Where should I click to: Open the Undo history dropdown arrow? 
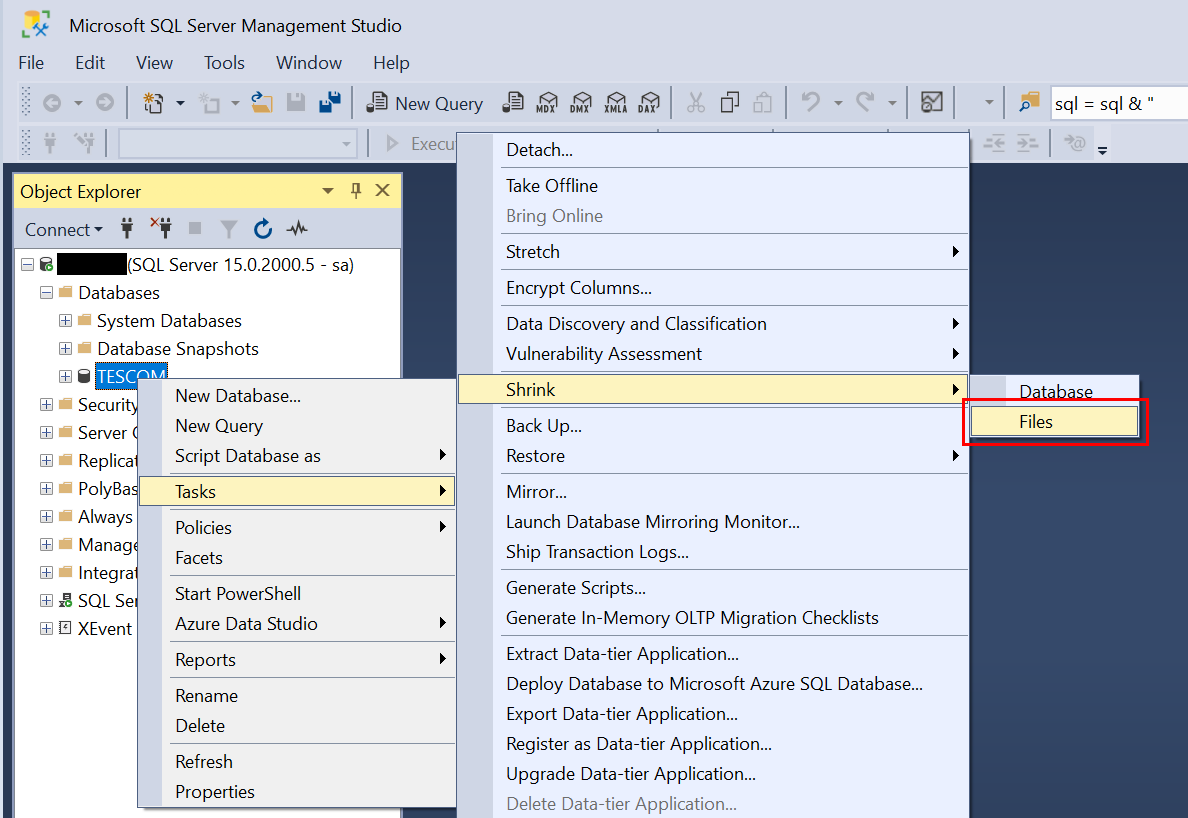838,103
